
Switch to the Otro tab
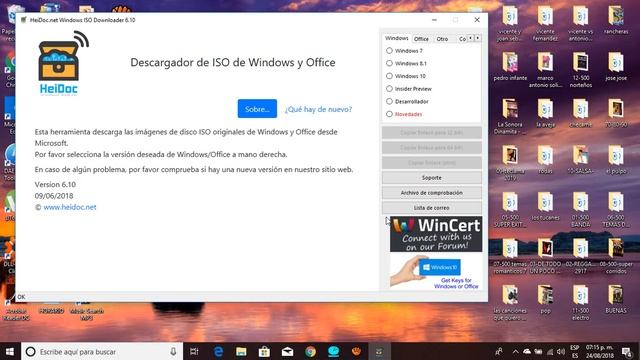[x=442, y=39]
